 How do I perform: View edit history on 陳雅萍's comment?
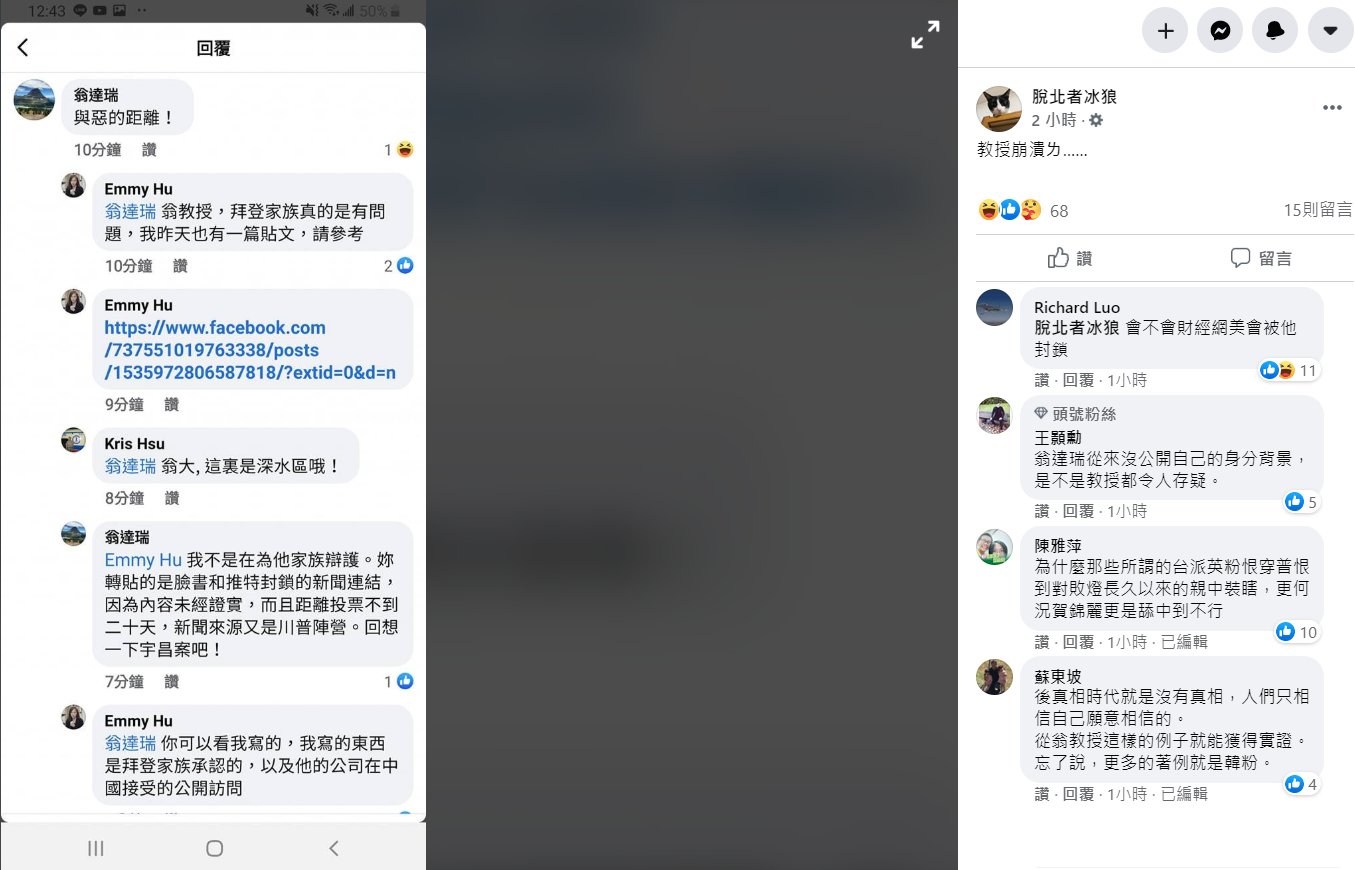pyautogui.click(x=1184, y=642)
